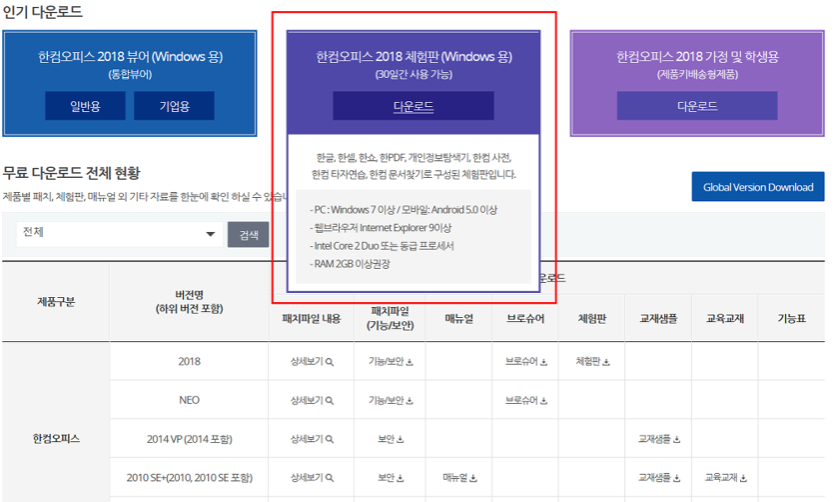
Task: Download 브로슈어 for NEO version
Action: [526, 400]
